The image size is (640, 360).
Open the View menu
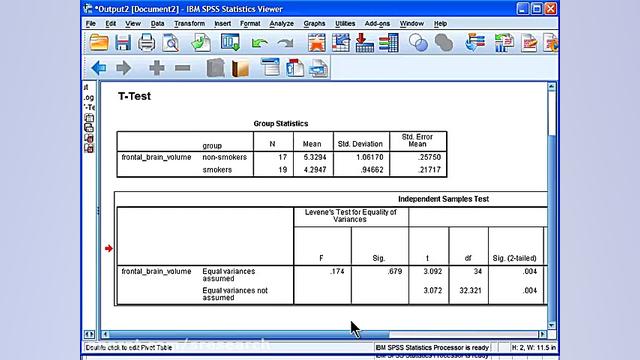coord(133,24)
